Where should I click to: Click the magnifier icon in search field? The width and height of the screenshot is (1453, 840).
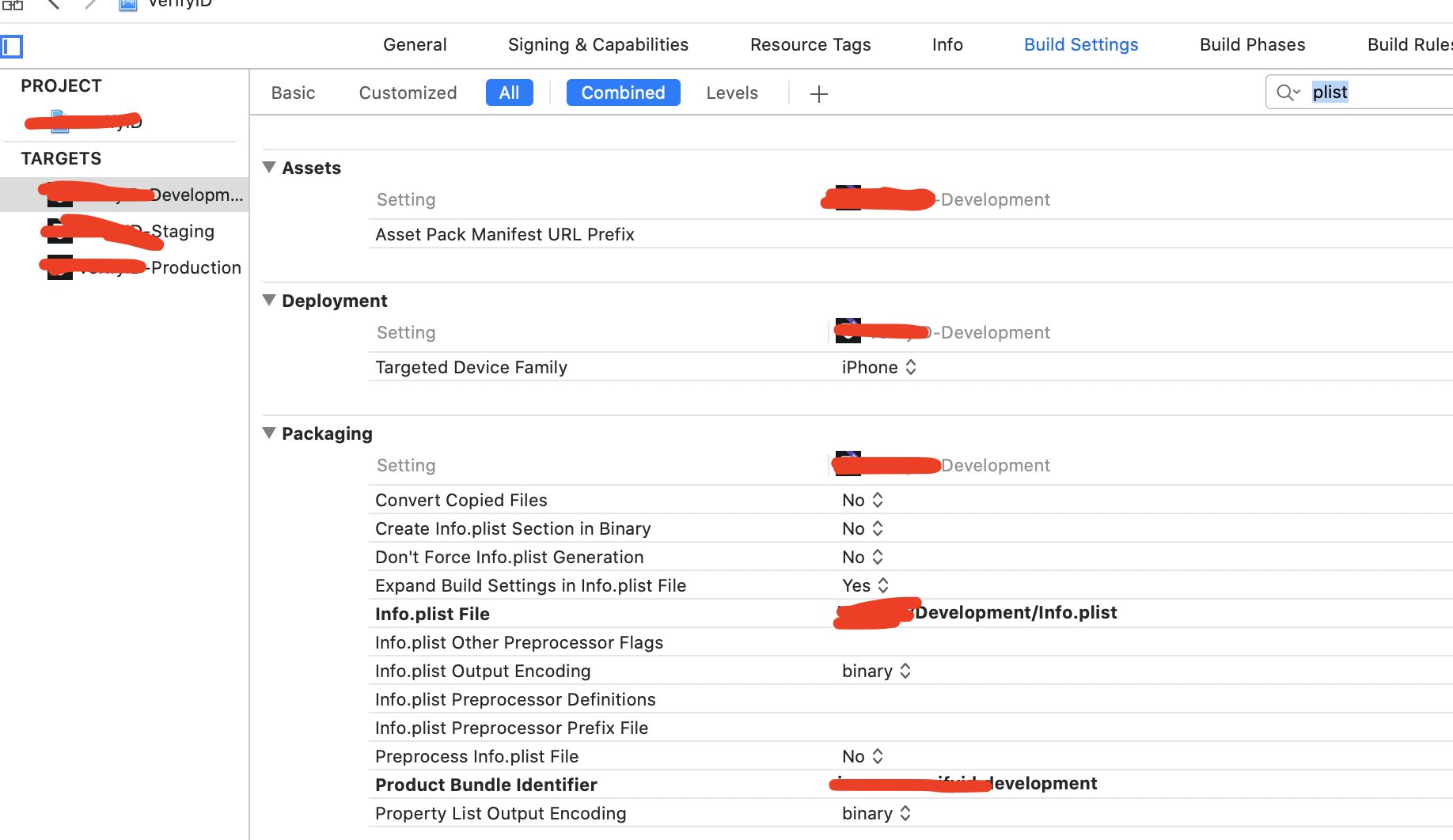click(x=1284, y=92)
